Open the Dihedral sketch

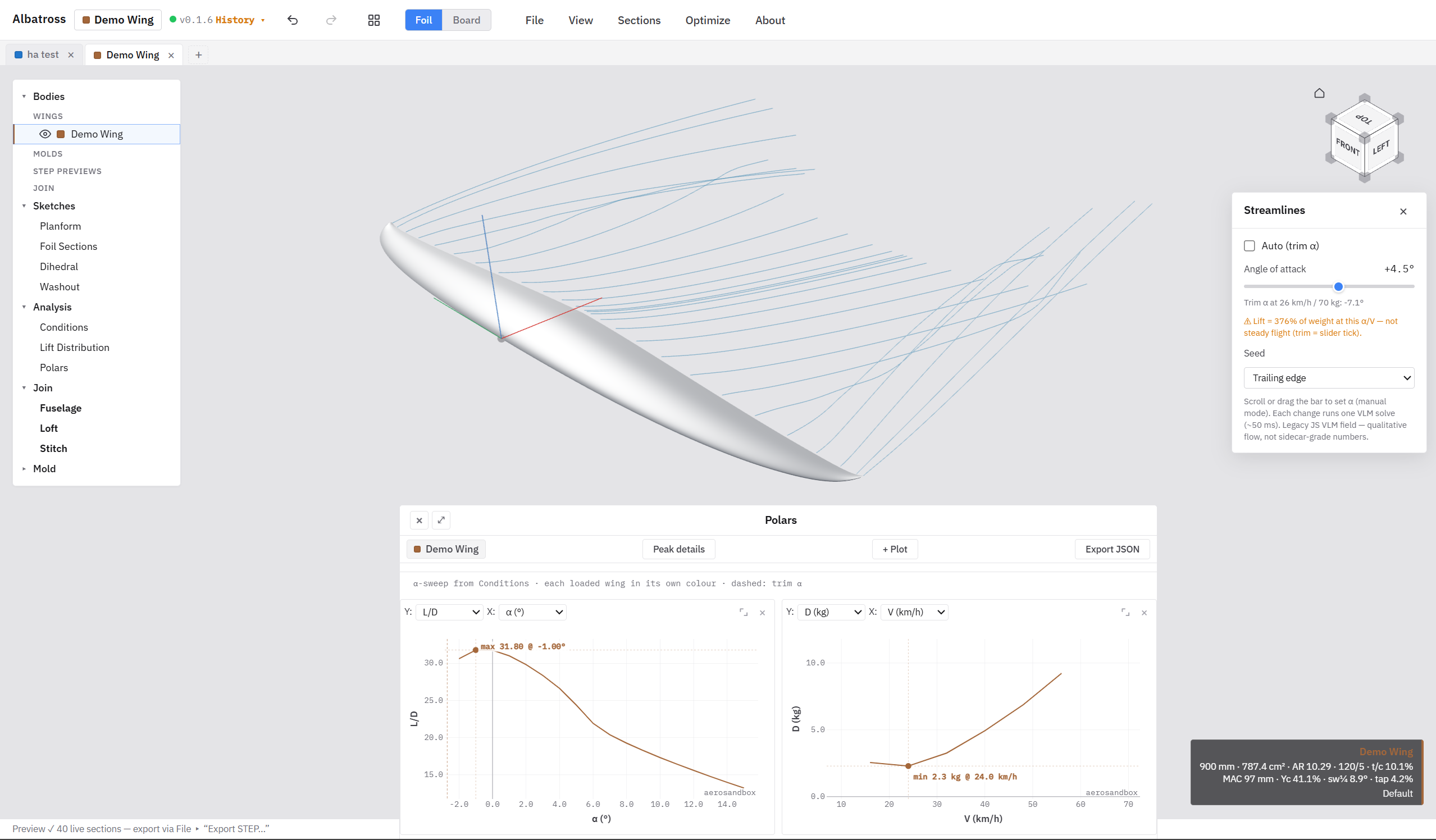[x=59, y=267]
